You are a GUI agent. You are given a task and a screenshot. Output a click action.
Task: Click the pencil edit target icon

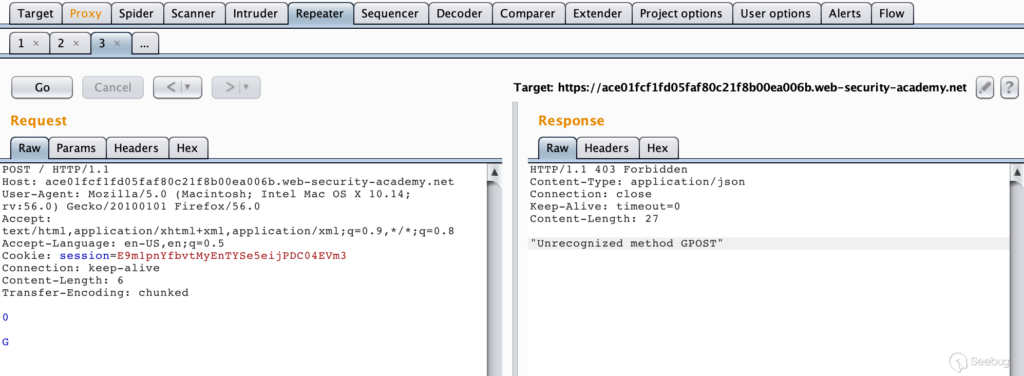pyautogui.click(x=985, y=87)
